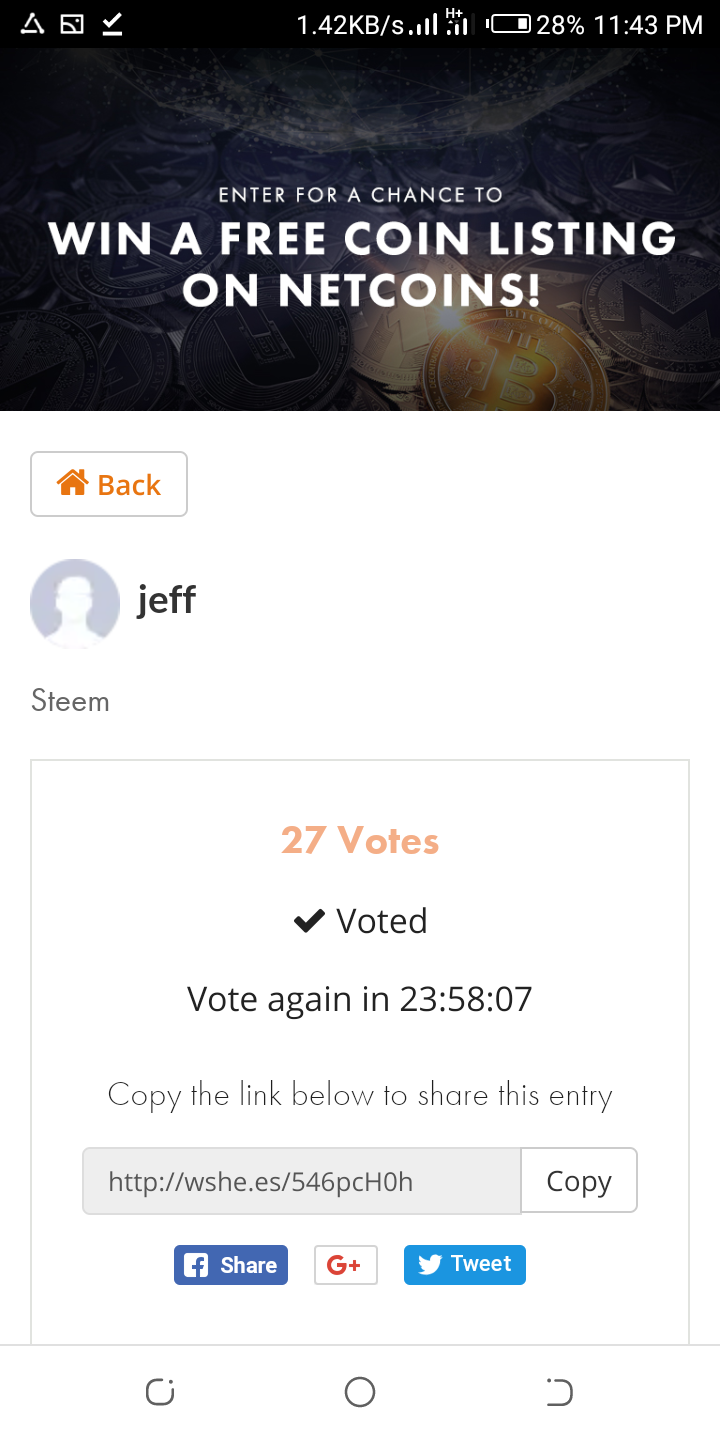This screenshot has height=1440, width=720.
Task: Click the orange home icon
Action: 72,484
